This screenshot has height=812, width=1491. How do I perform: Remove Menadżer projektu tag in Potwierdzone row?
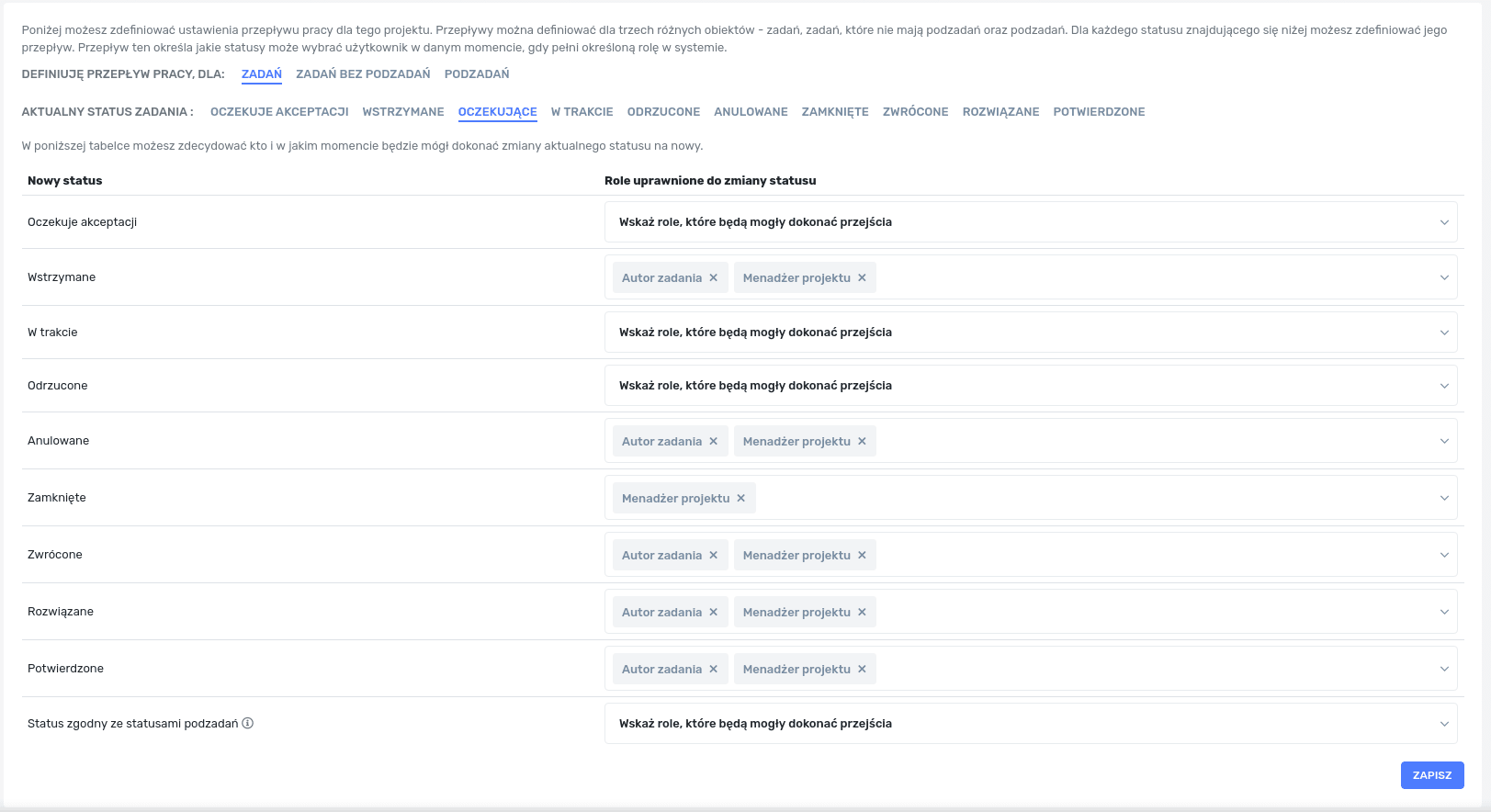click(862, 669)
